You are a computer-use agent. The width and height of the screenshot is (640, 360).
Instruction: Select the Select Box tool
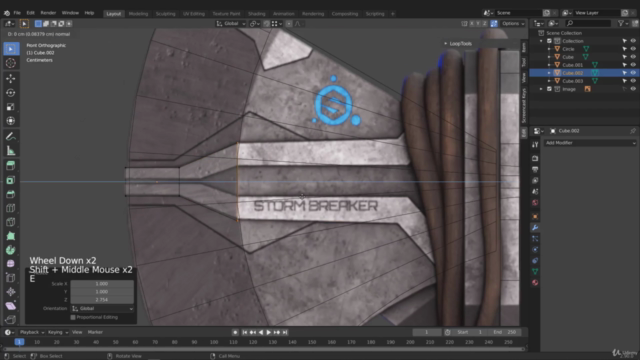coord(11,49)
